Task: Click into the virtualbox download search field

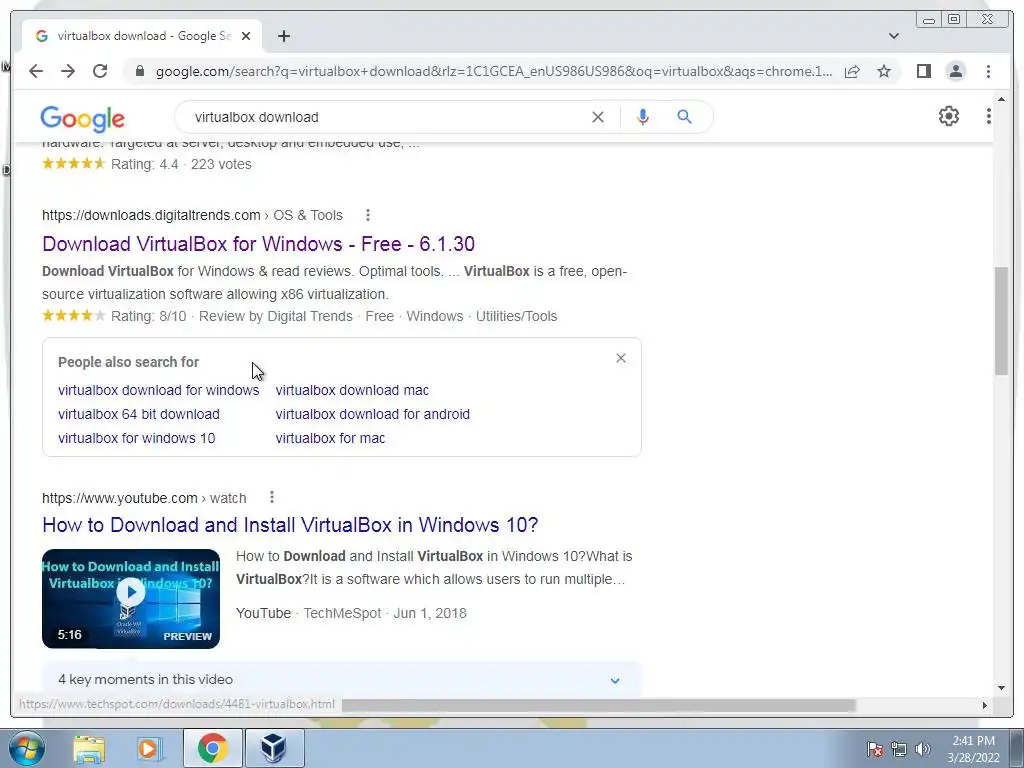Action: coord(385,117)
